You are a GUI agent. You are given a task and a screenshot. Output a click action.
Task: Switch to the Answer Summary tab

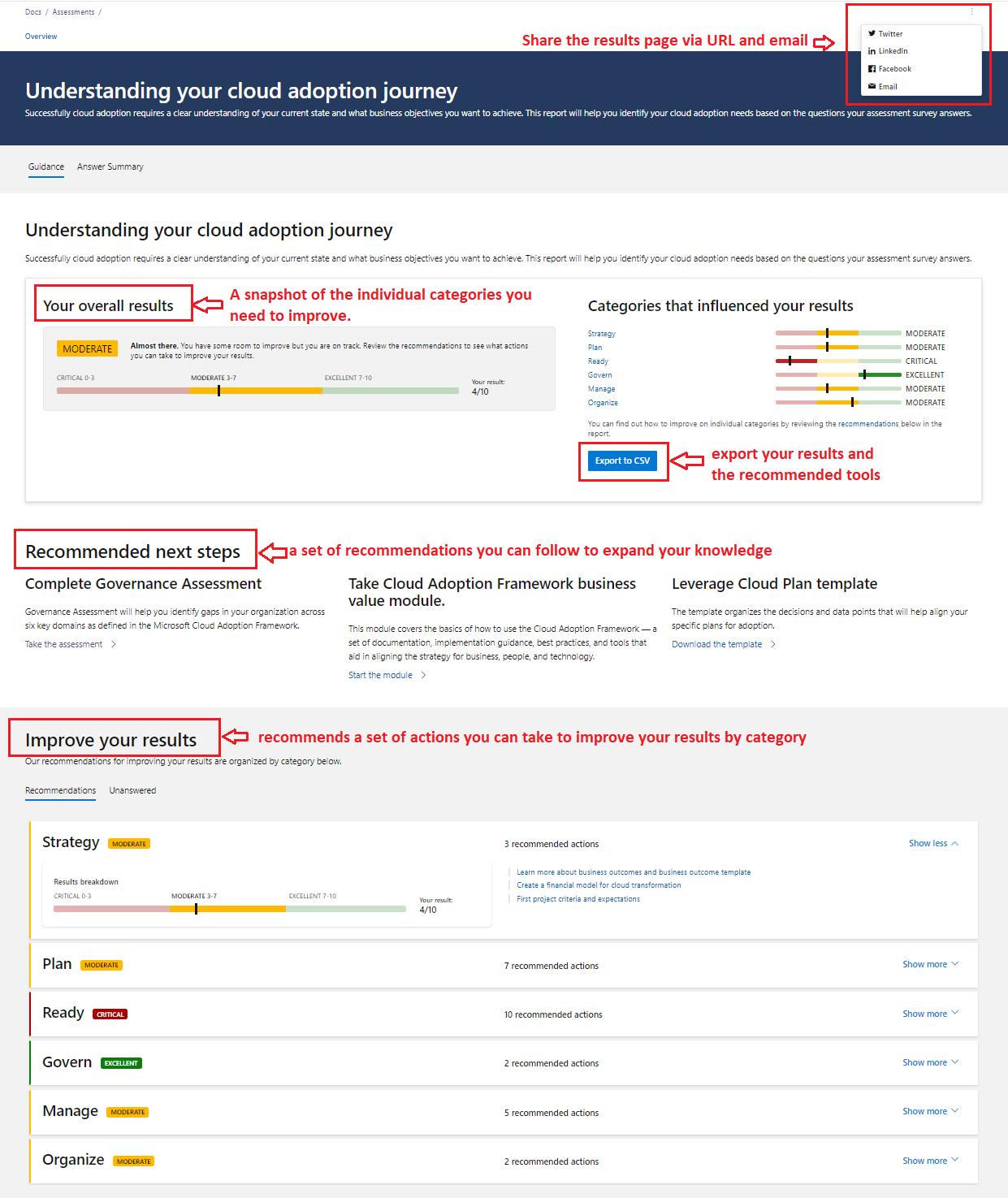coord(110,167)
